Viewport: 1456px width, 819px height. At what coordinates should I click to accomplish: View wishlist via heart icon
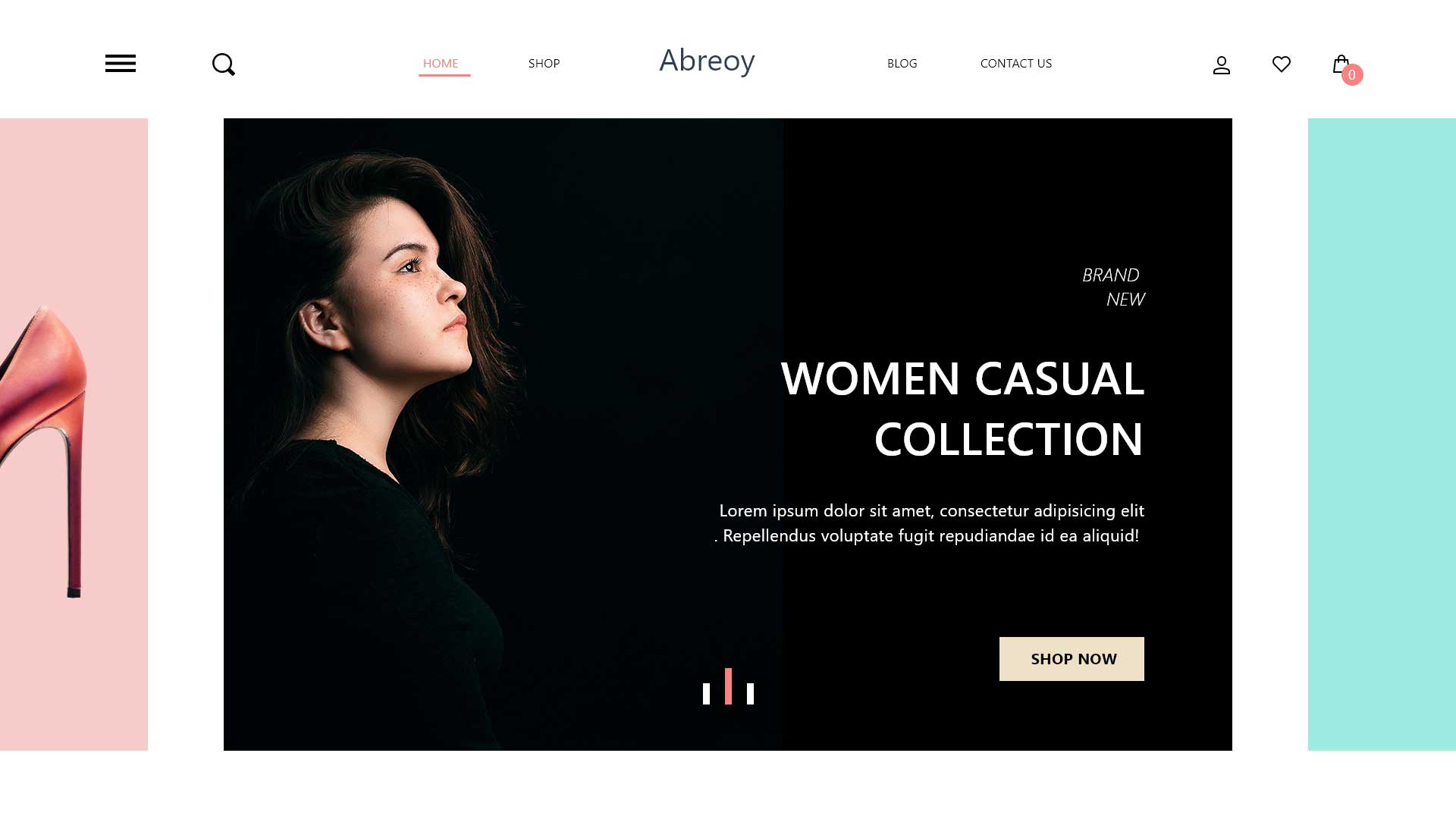click(1282, 64)
